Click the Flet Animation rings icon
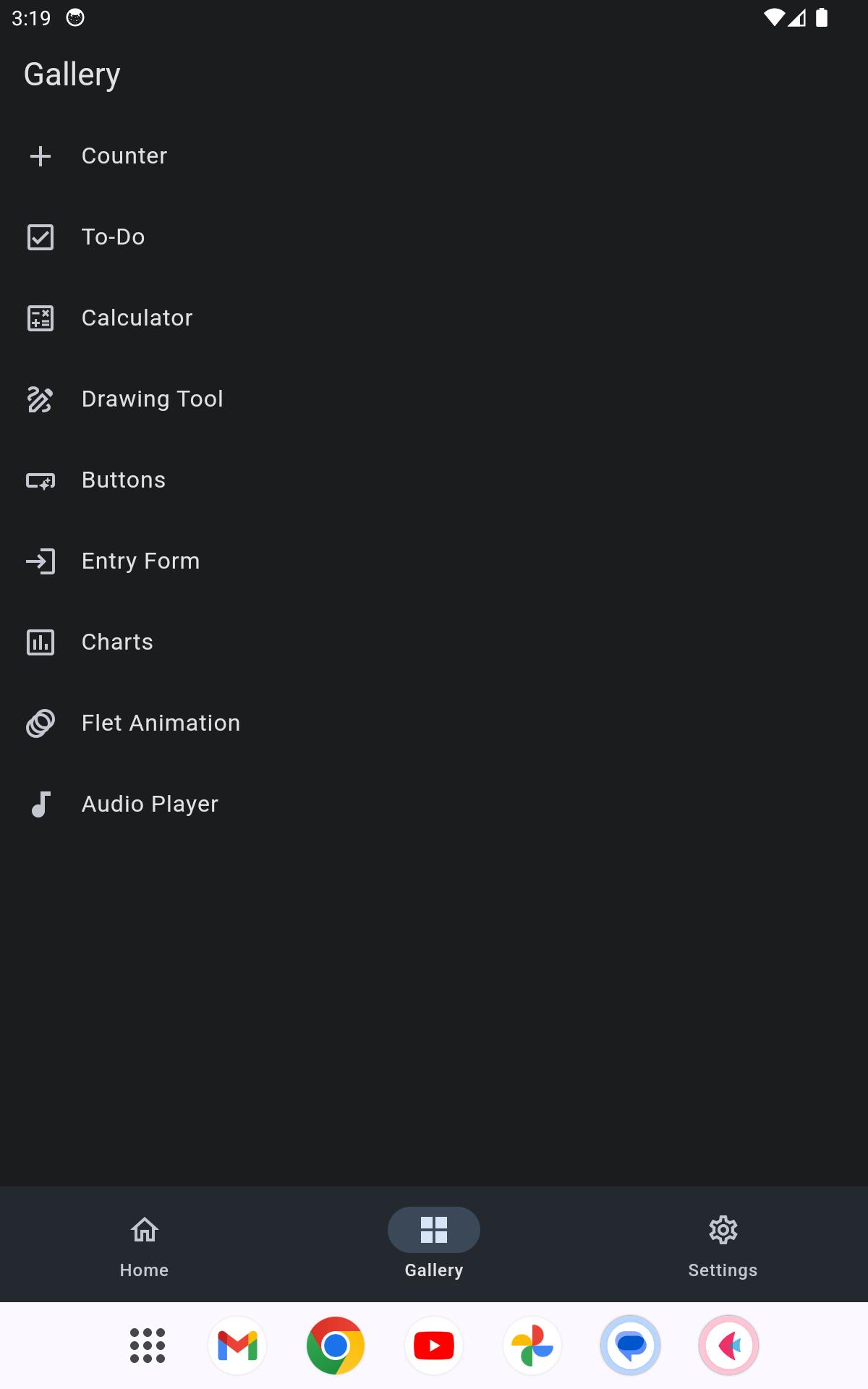The image size is (868, 1389). point(41,723)
